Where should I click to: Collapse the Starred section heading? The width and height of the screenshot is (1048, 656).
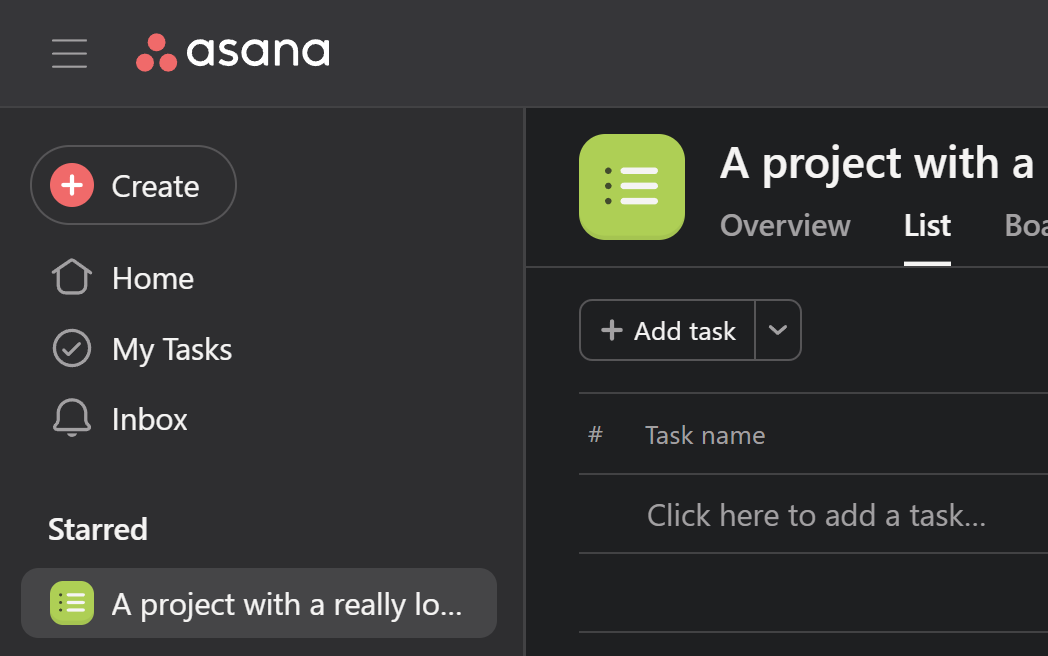pyautogui.click(x=98, y=530)
